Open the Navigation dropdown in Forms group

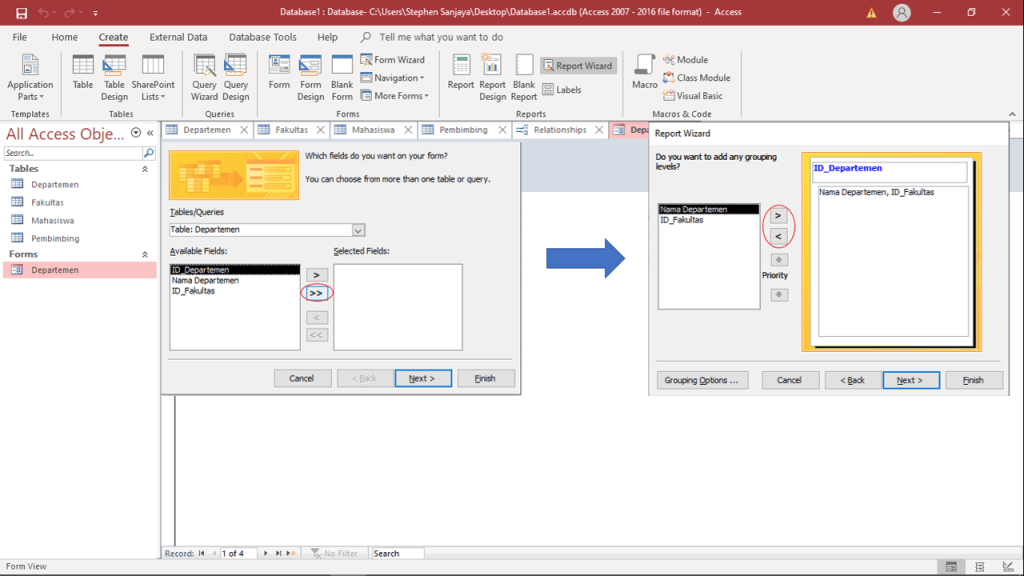point(397,78)
